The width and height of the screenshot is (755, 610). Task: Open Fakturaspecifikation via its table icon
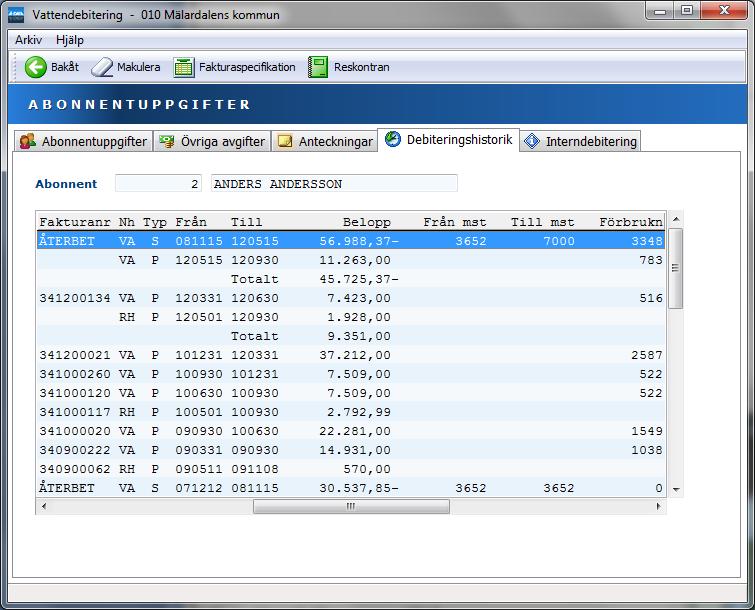click(x=183, y=67)
